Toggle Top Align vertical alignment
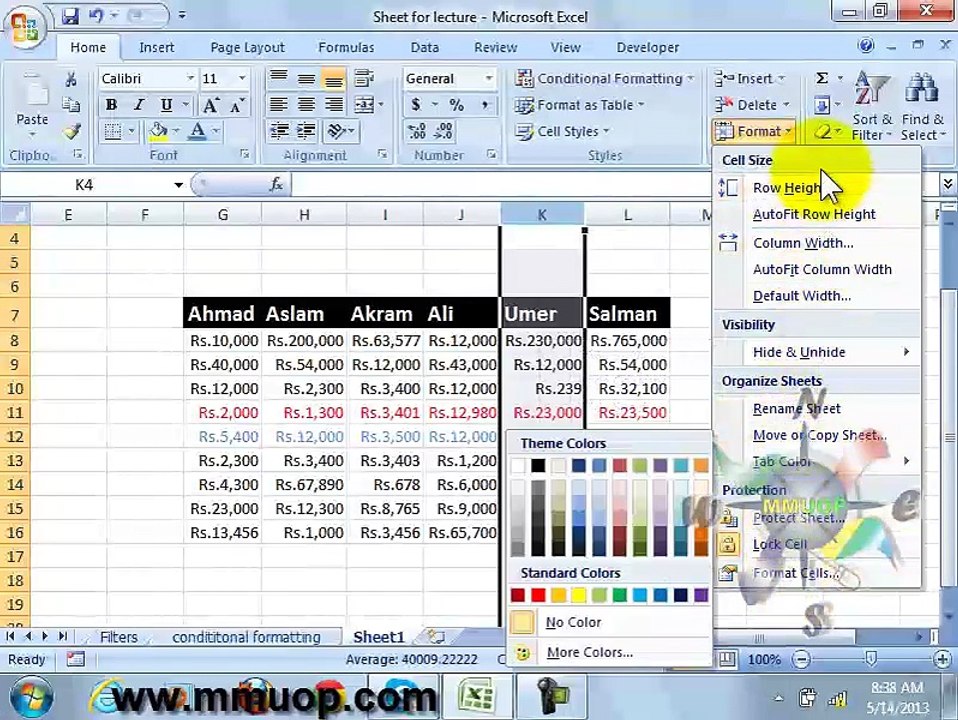Screen dimensions: 958x720 (x=279, y=78)
